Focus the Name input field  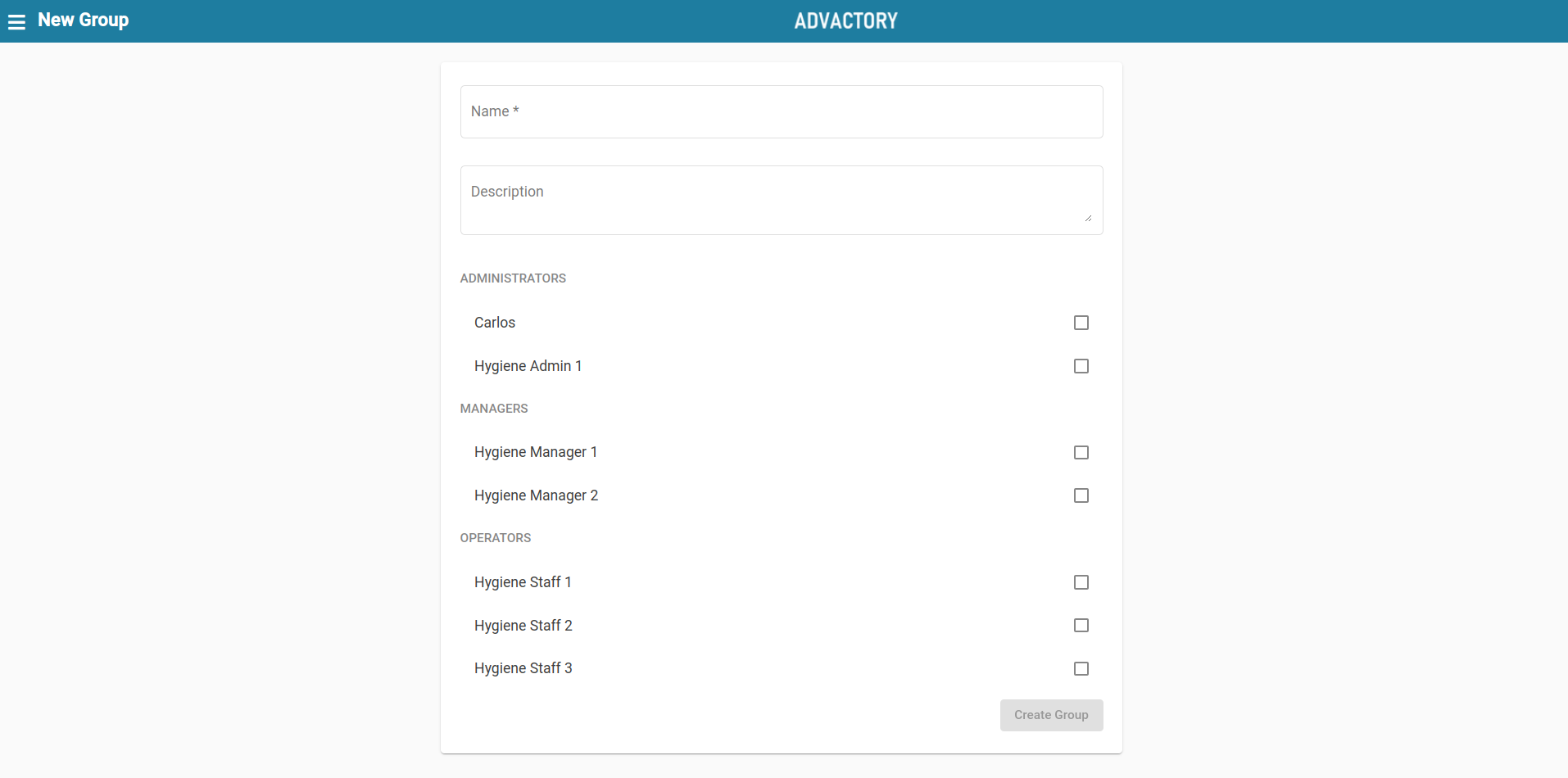[x=781, y=112]
